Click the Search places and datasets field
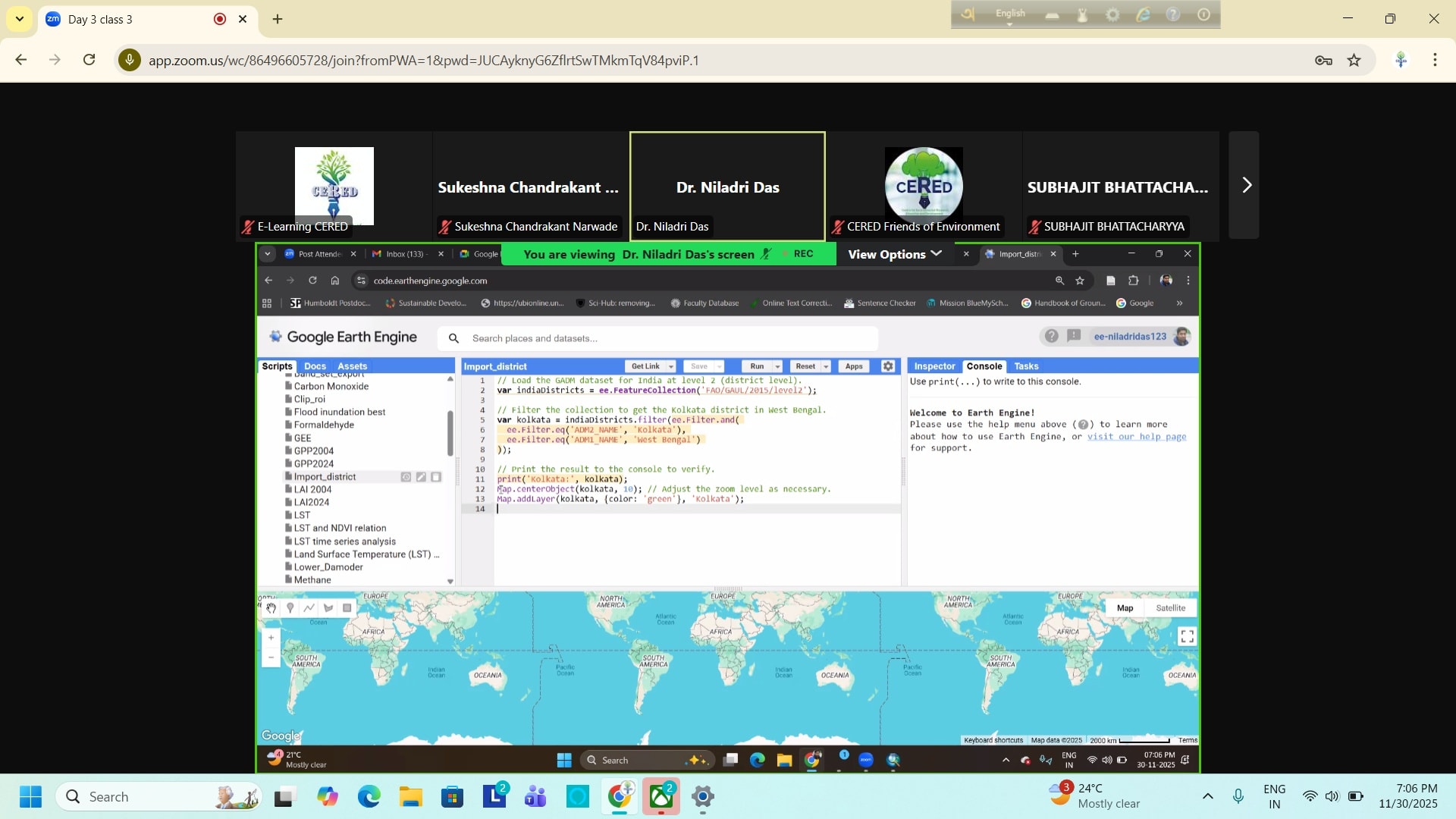The width and height of the screenshot is (1456, 819). click(x=657, y=338)
